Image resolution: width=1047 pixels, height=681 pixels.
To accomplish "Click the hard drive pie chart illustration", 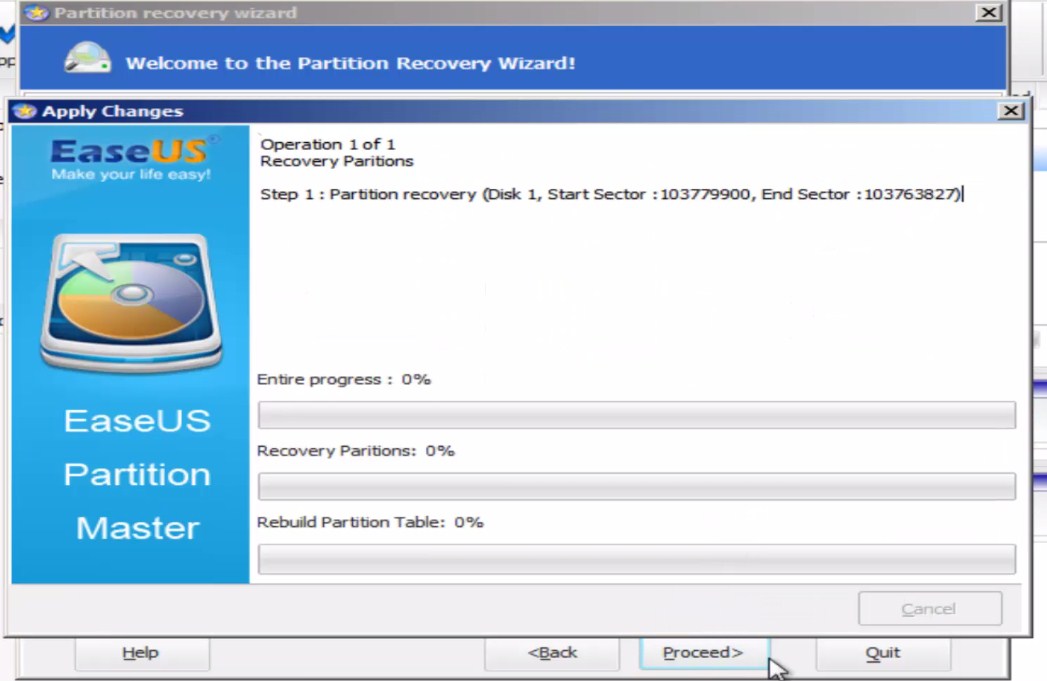I will click(x=131, y=302).
